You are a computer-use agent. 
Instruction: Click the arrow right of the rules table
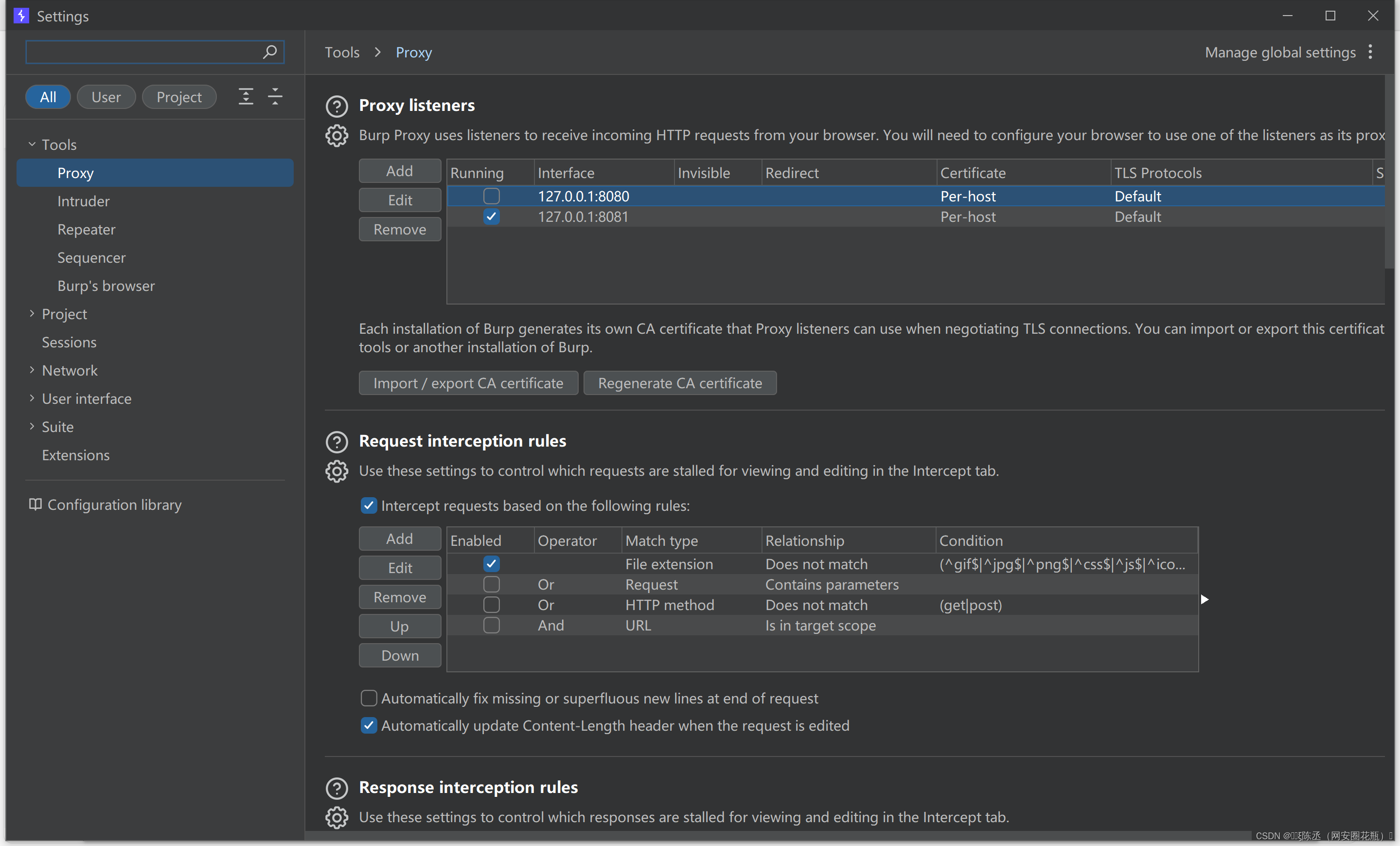pos(1204,599)
